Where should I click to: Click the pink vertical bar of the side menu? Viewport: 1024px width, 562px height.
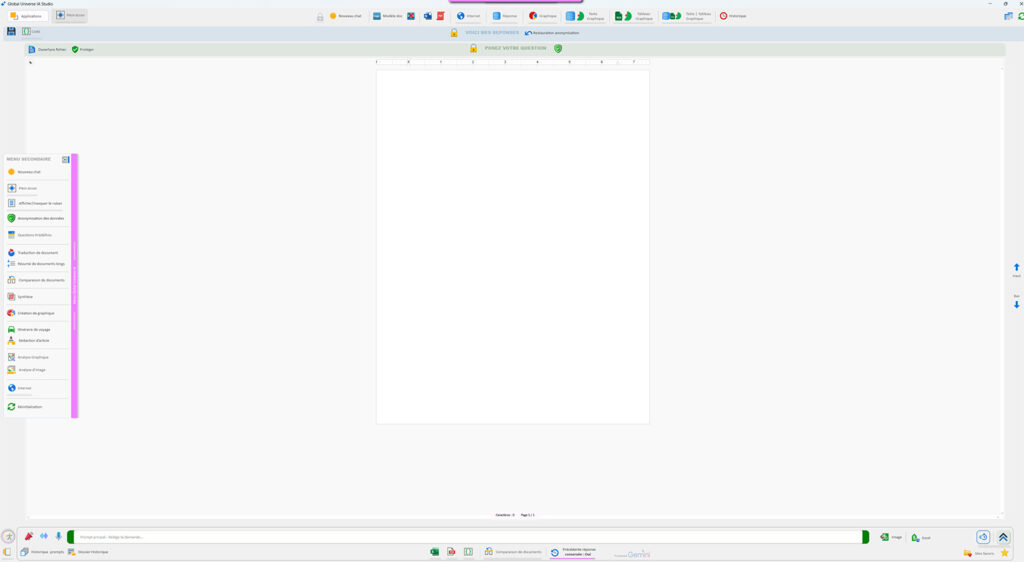coord(74,286)
